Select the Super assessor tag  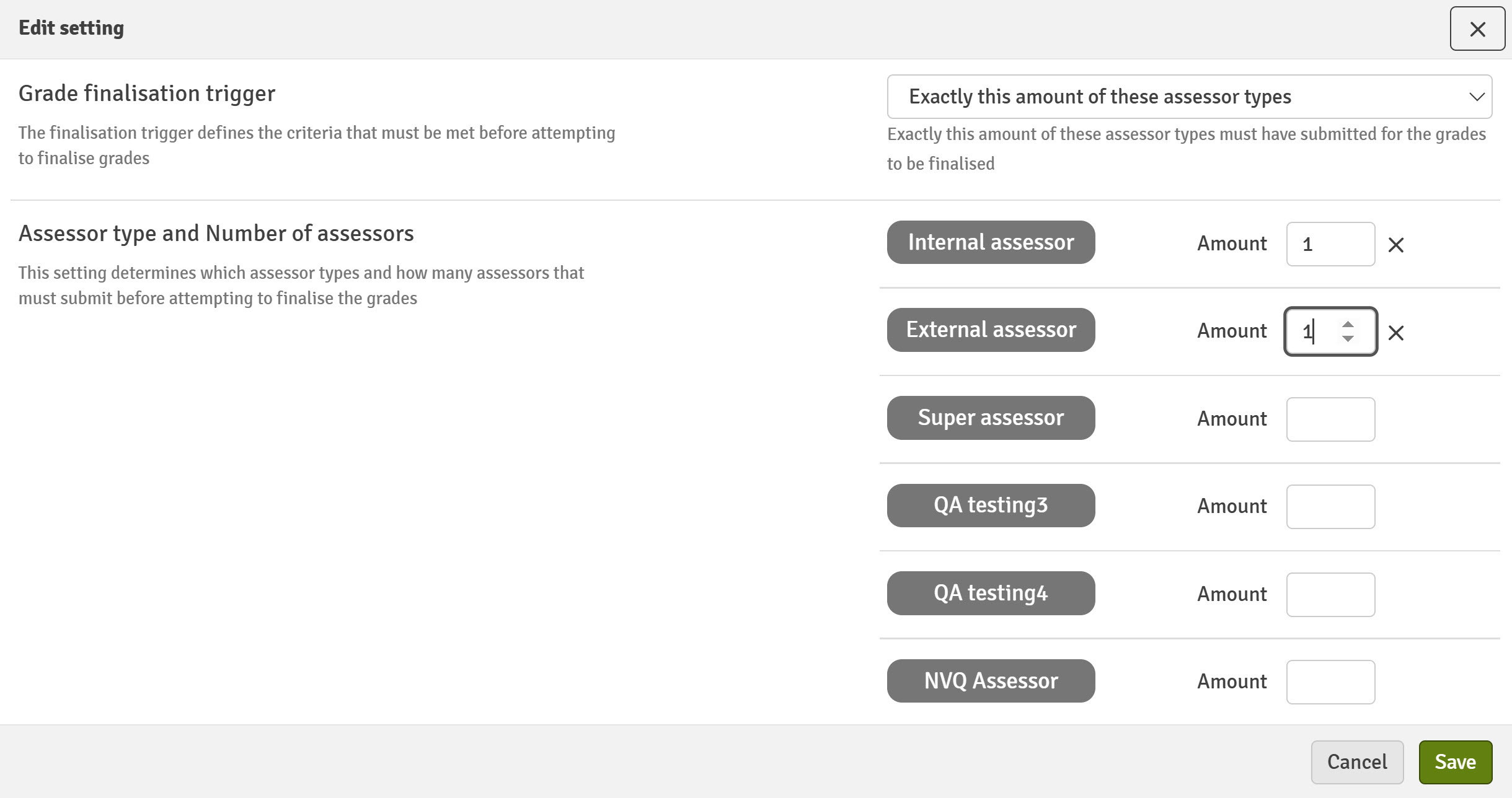(x=991, y=418)
